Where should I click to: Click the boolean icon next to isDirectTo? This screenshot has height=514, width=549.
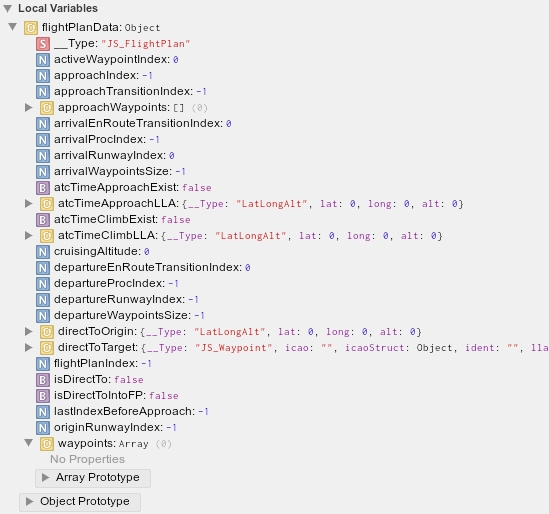click(x=43, y=380)
